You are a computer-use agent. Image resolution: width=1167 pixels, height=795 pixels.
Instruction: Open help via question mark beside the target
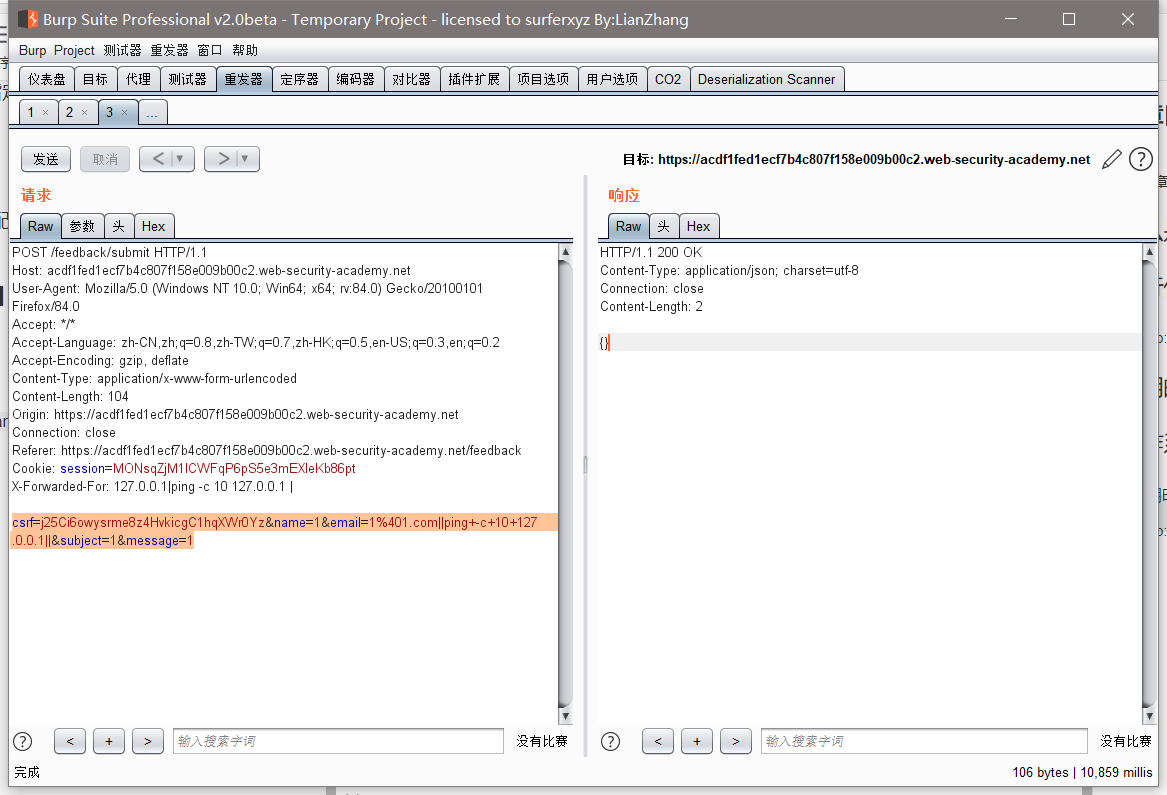coord(1140,158)
